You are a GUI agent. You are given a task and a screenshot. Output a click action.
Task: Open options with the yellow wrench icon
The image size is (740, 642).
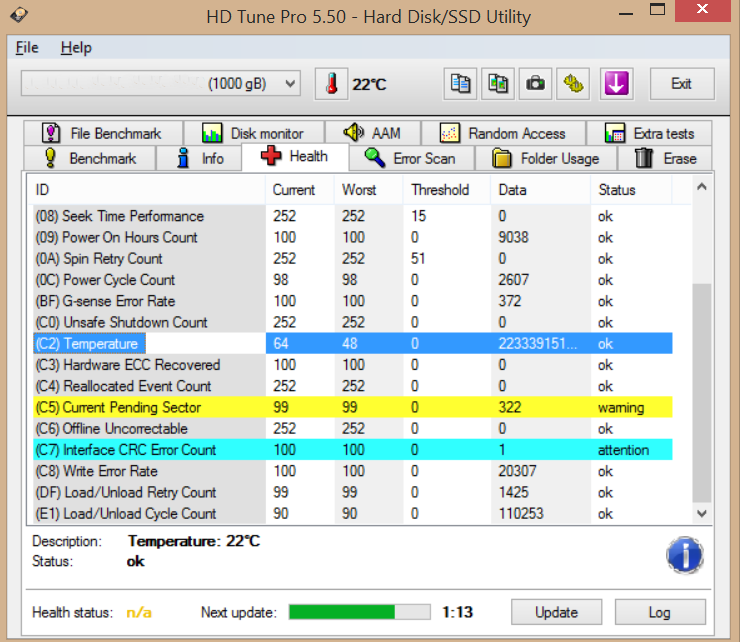tap(573, 84)
